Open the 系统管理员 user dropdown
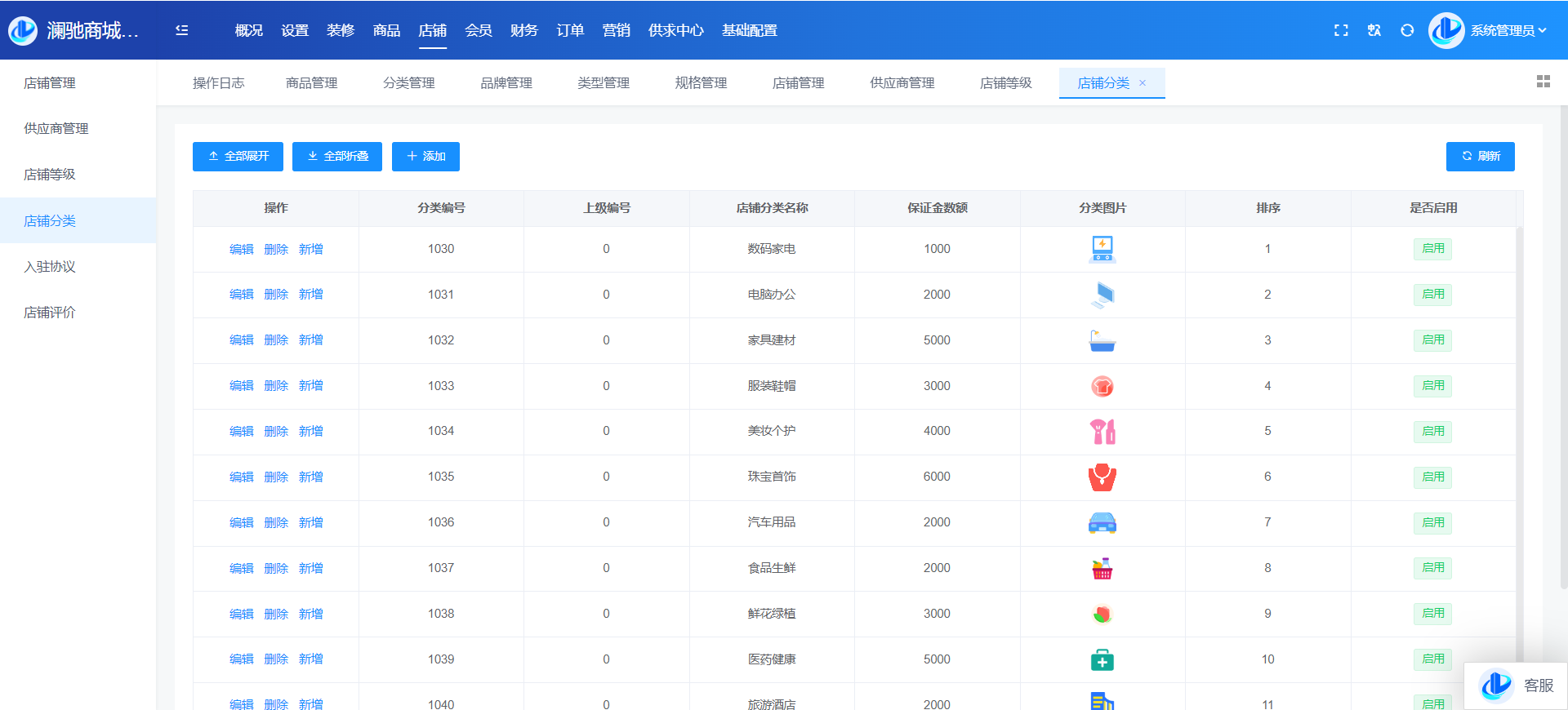1568x710 pixels. (x=1508, y=30)
